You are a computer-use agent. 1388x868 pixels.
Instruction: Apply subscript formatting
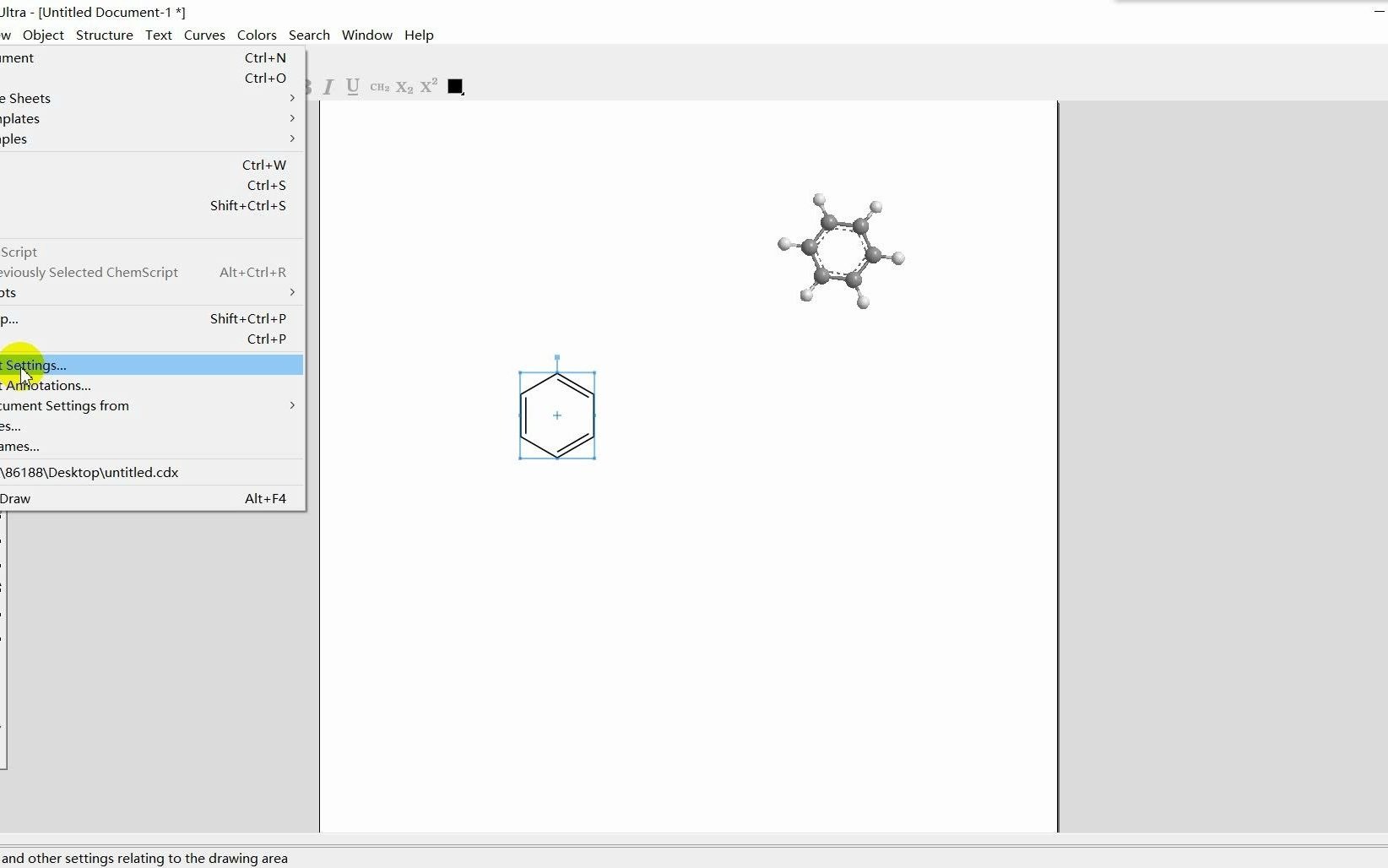pyautogui.click(x=404, y=86)
